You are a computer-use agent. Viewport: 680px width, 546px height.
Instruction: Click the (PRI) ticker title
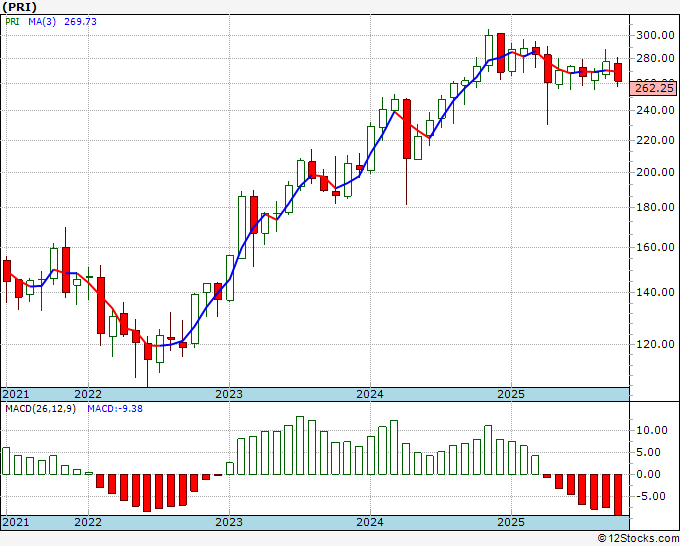19,7
